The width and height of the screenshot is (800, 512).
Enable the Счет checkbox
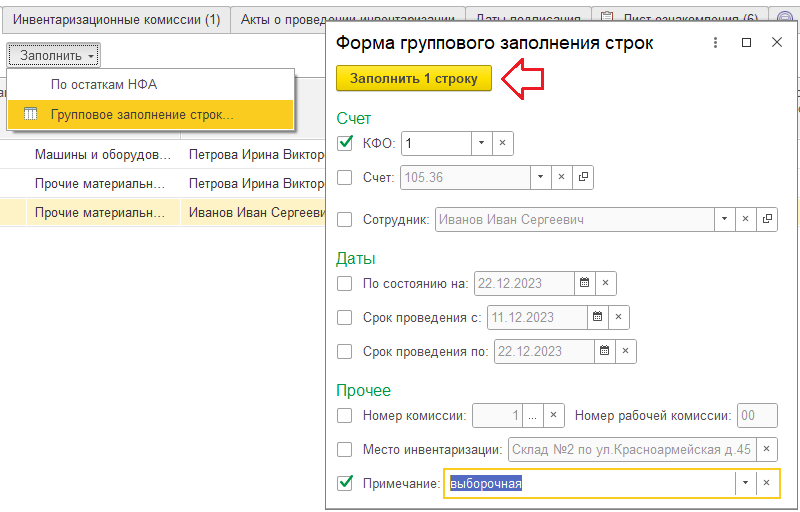tap(345, 177)
